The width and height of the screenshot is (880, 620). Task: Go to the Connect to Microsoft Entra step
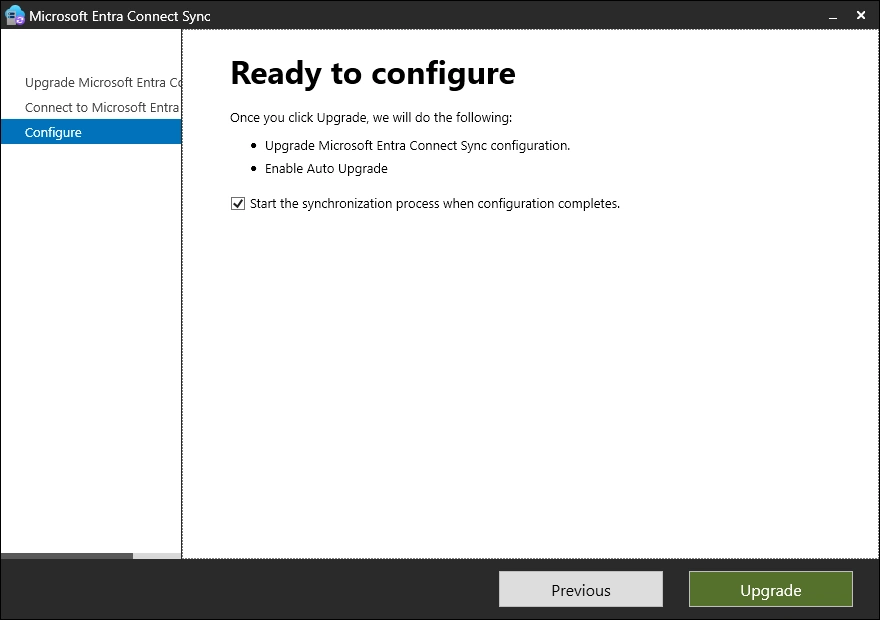click(101, 107)
